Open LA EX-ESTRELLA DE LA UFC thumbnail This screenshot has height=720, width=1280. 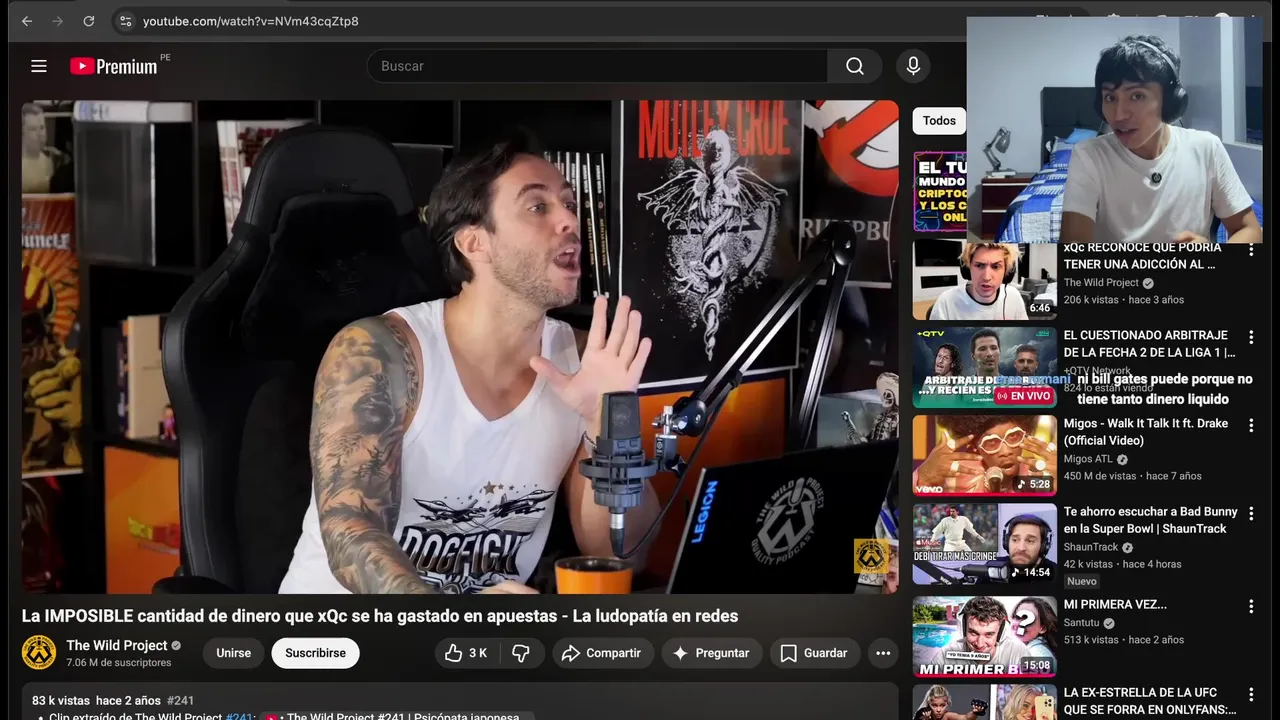pos(984,702)
